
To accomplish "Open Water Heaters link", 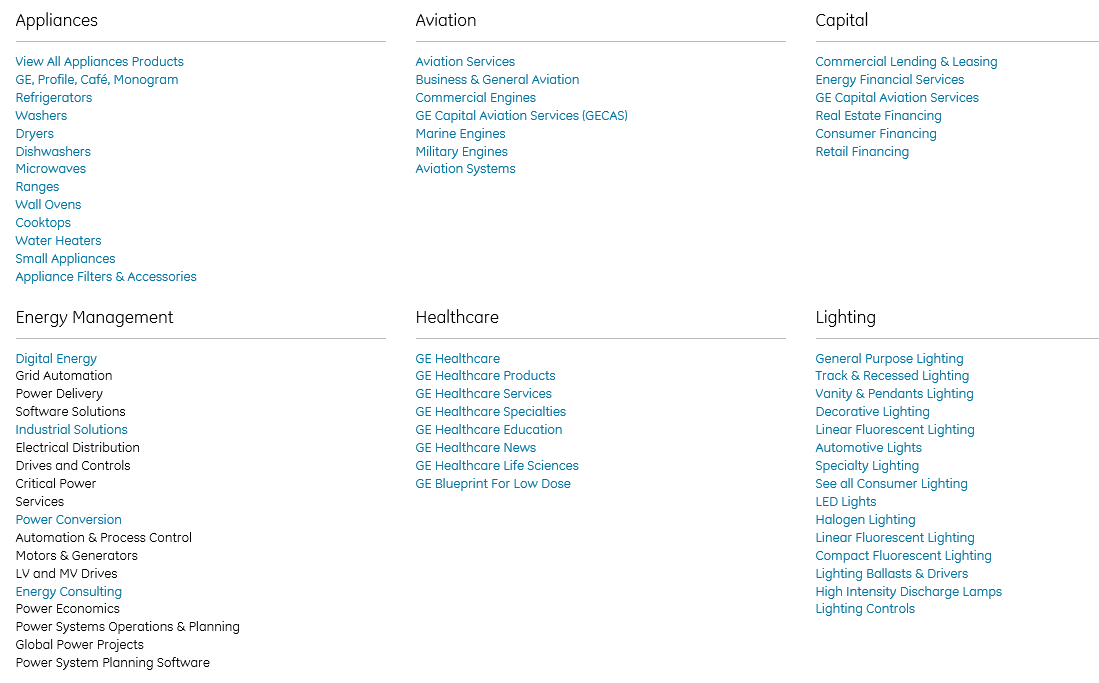I will 58,241.
